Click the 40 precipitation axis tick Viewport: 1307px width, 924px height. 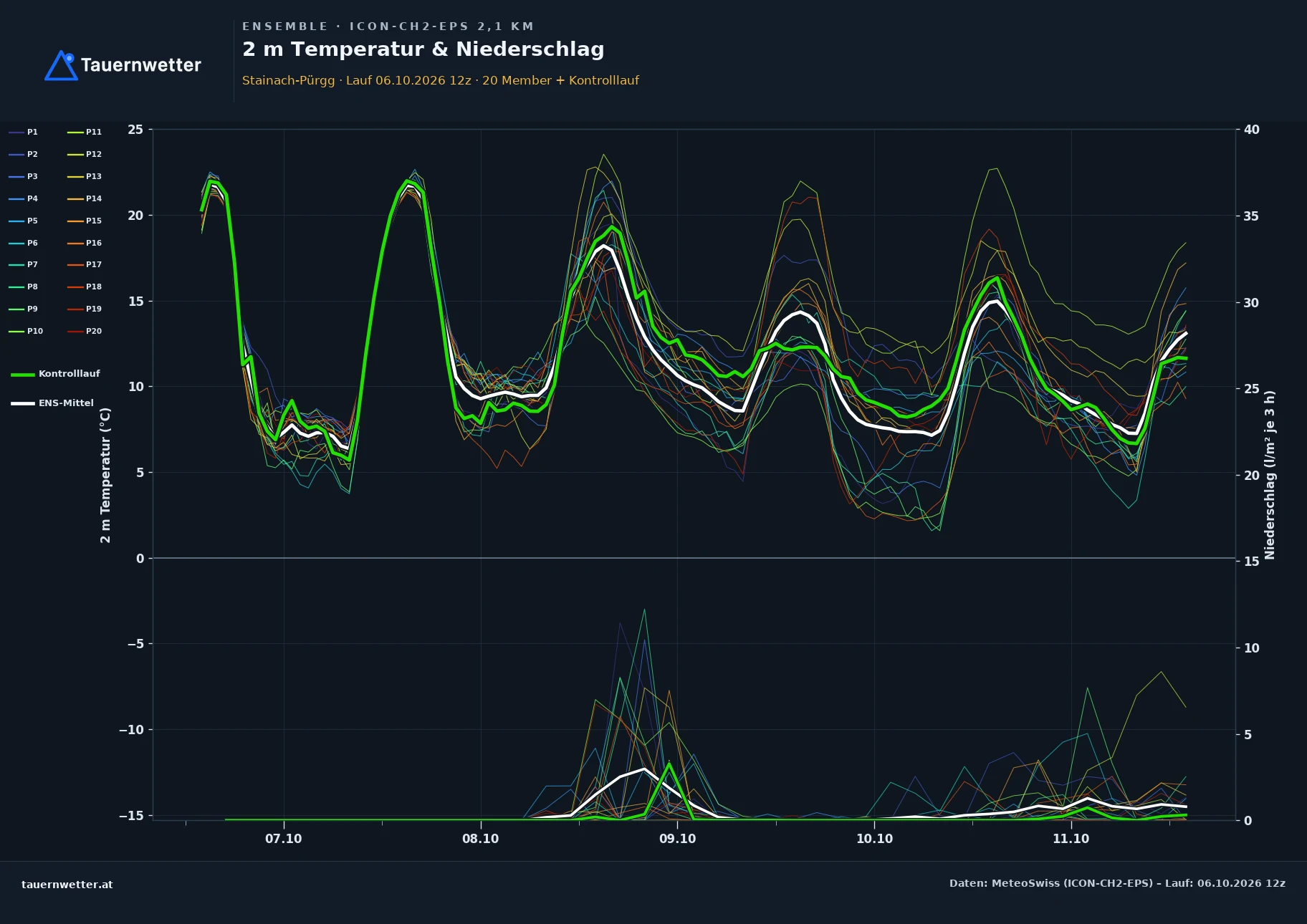(x=1252, y=130)
